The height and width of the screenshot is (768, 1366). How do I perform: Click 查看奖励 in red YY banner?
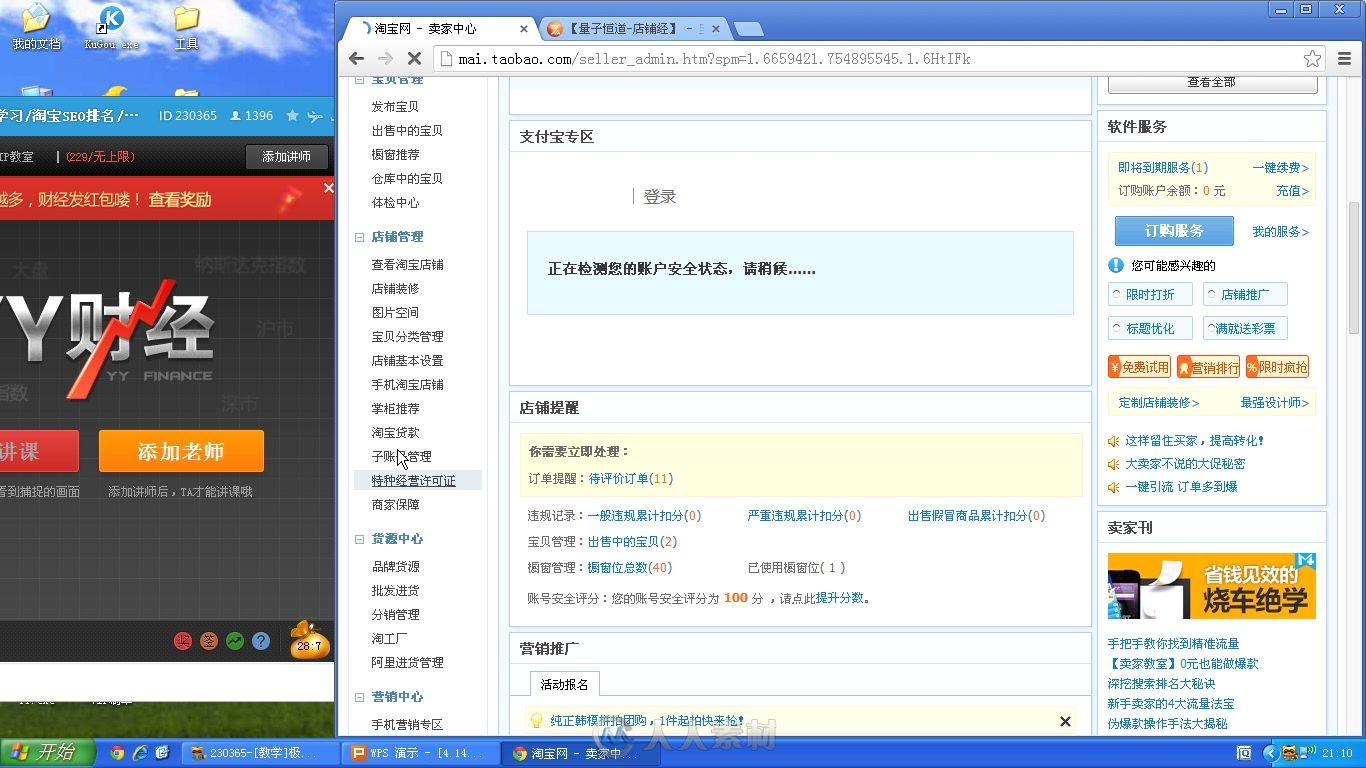point(180,200)
